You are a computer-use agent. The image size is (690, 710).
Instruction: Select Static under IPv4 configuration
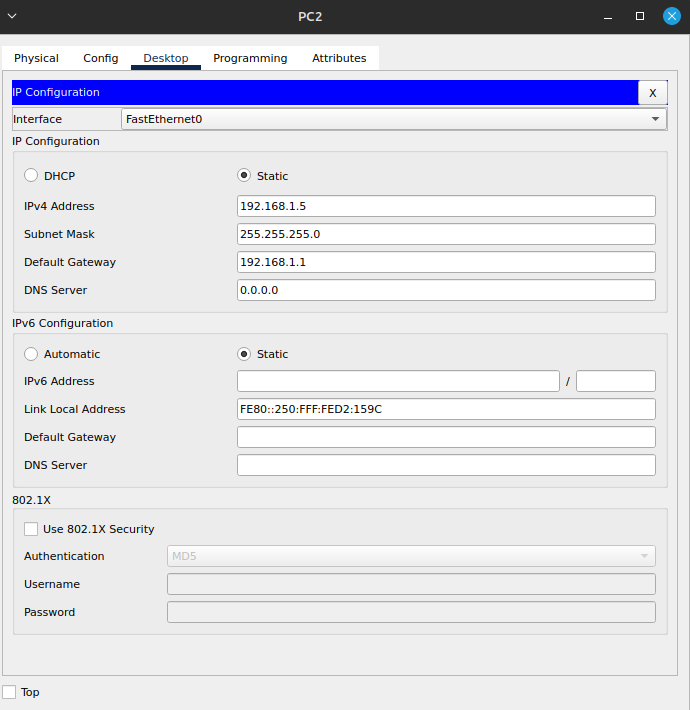(244, 176)
